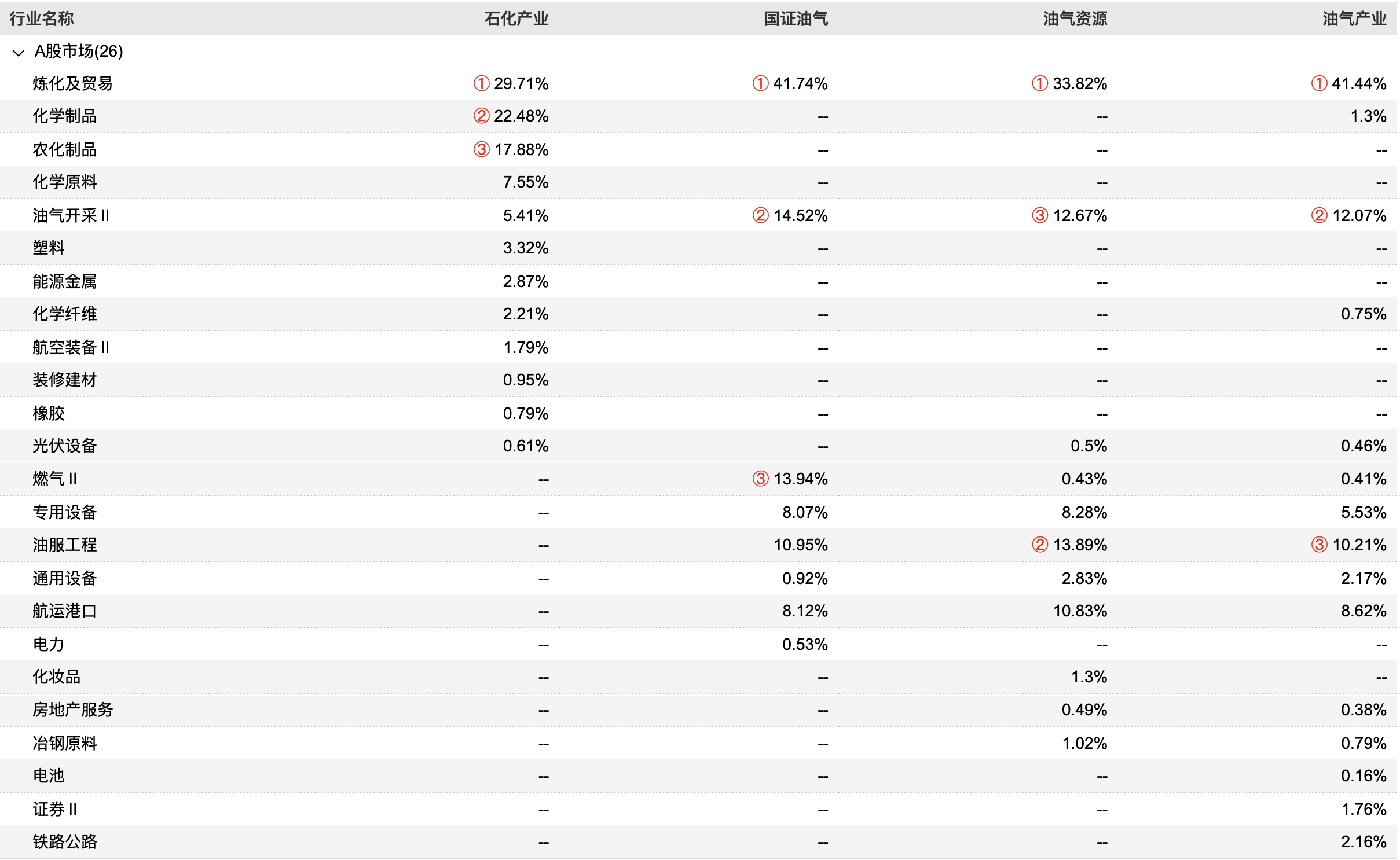Click the rank ② icon beside 14.52%
This screenshot has width=1400, height=860.
click(761, 215)
